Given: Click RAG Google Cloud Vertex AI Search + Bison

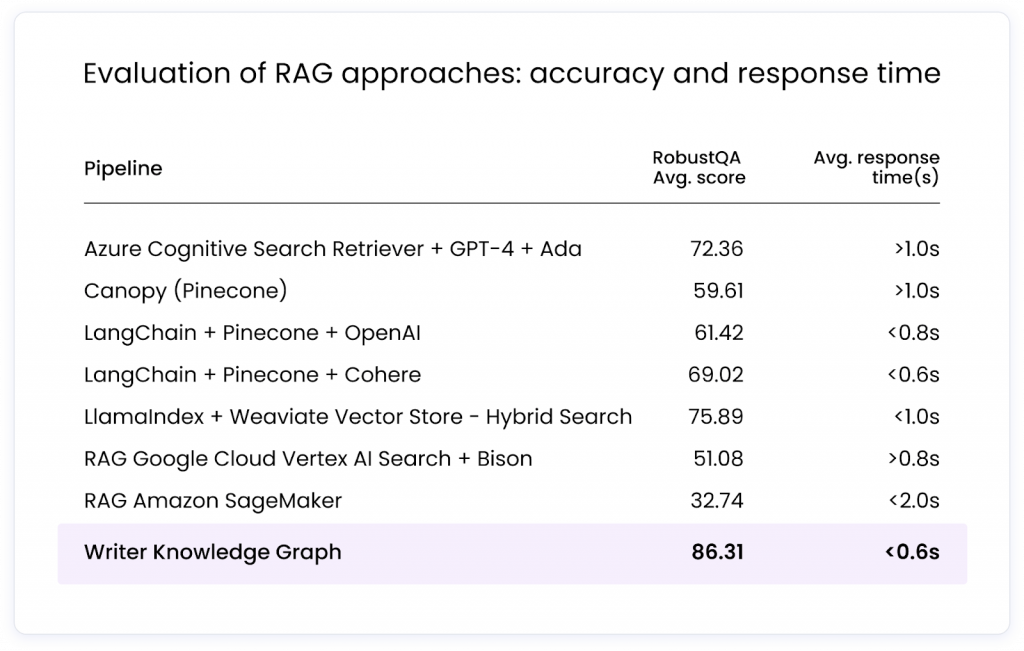Looking at the screenshot, I should [308, 458].
